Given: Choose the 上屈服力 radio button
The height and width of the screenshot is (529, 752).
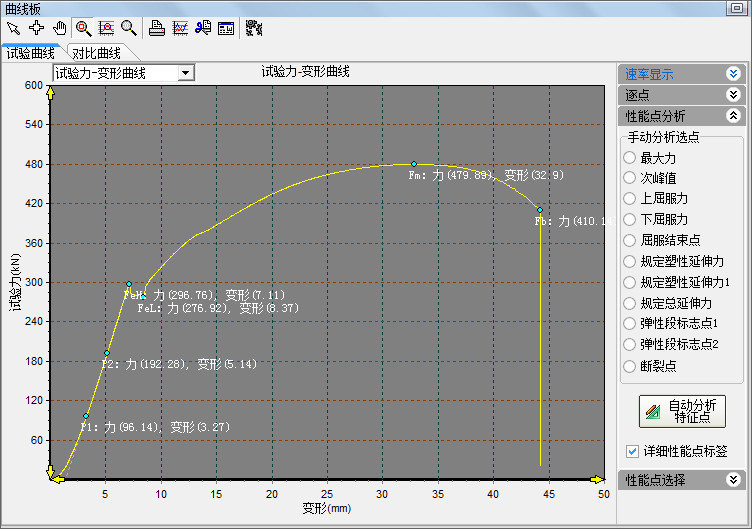Looking at the screenshot, I should click(x=629, y=198).
